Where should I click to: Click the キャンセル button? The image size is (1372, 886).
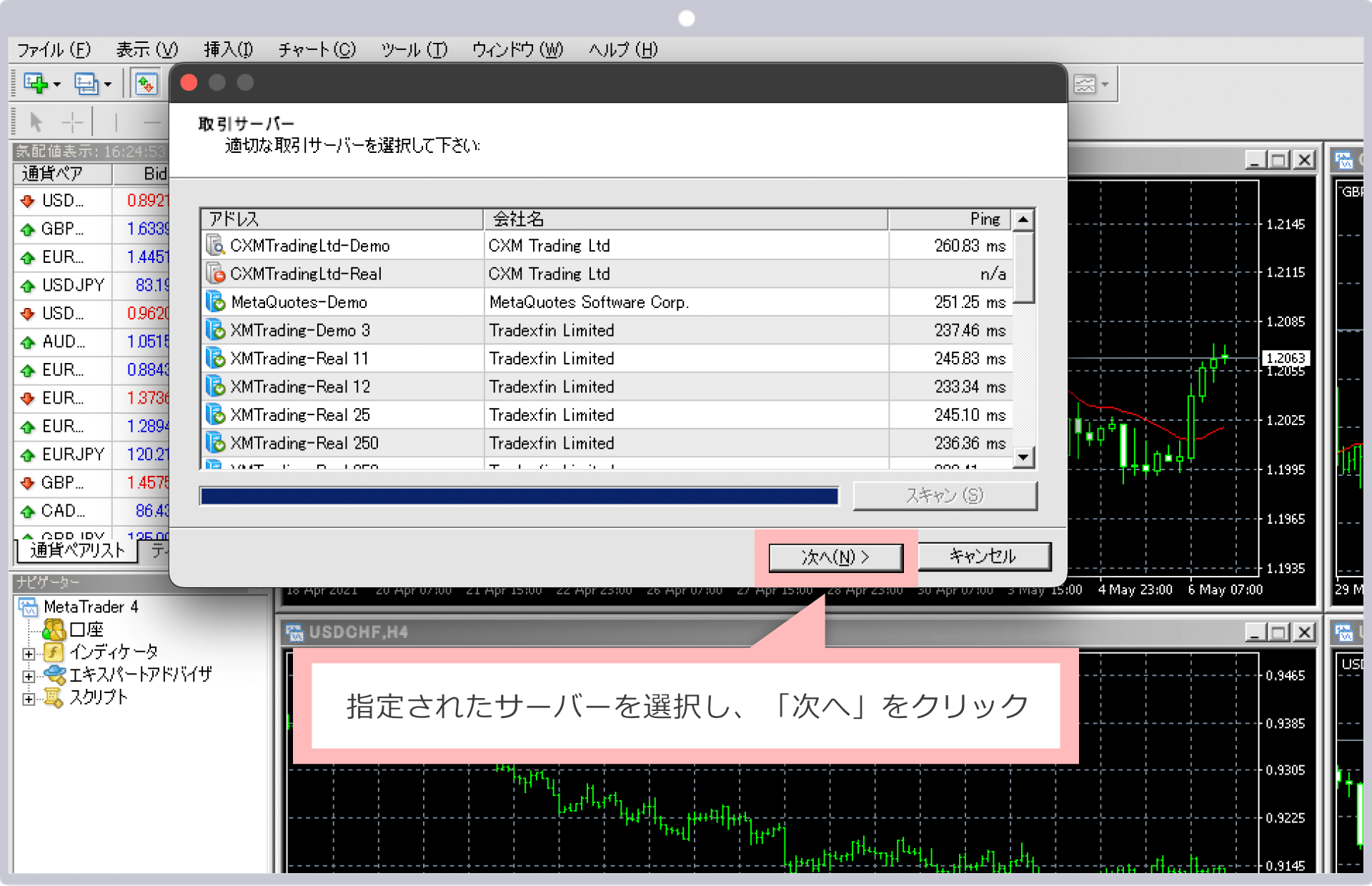[984, 556]
